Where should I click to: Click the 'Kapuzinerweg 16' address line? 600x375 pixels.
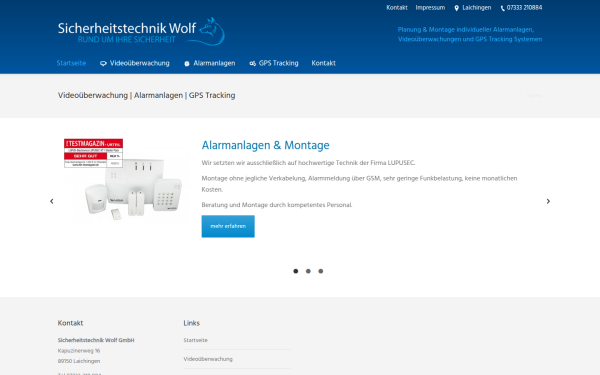pyautogui.click(x=79, y=351)
